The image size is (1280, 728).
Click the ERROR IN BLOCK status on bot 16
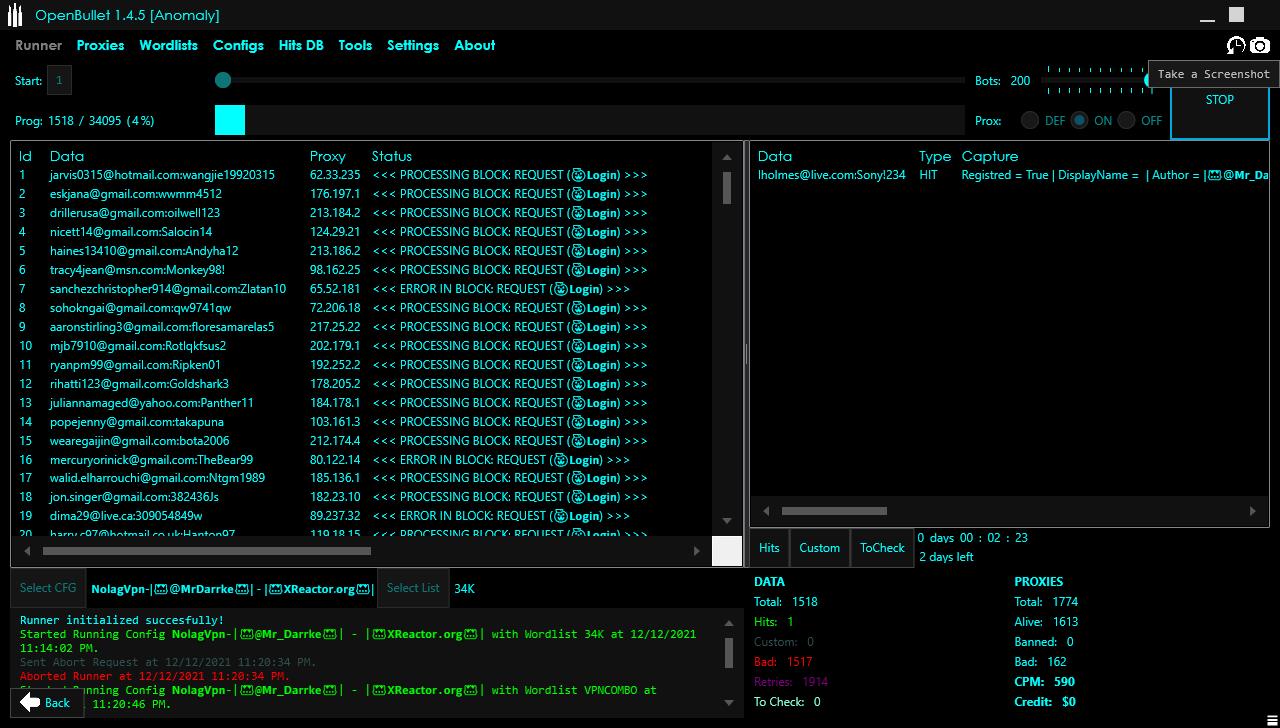point(501,460)
